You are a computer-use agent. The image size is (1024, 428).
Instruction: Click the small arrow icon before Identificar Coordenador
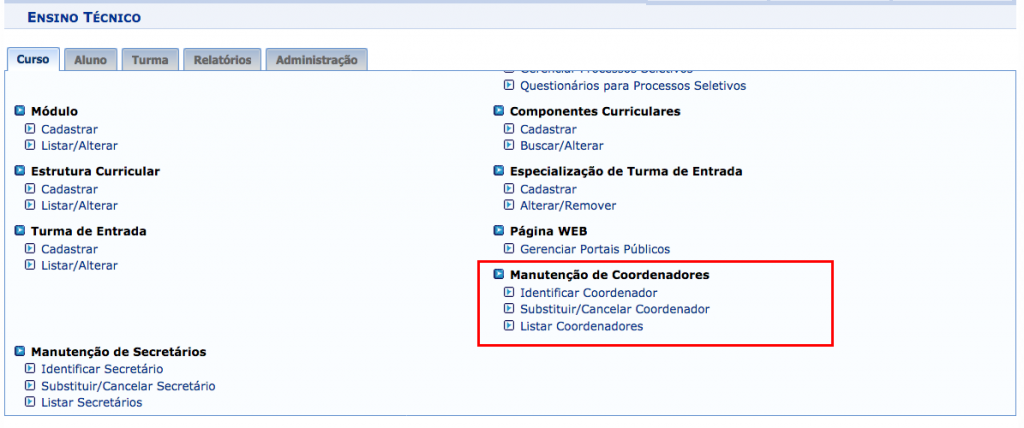coord(509,293)
